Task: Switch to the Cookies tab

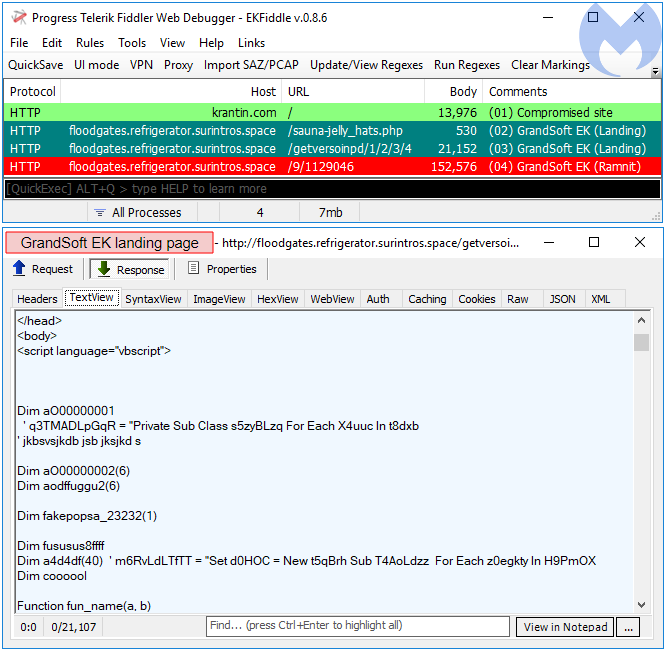Action: [477, 299]
